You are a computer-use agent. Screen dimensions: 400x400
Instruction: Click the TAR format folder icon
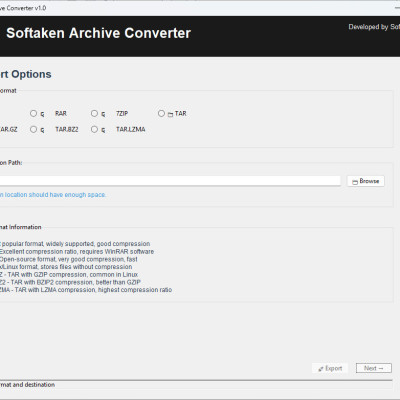coord(170,114)
